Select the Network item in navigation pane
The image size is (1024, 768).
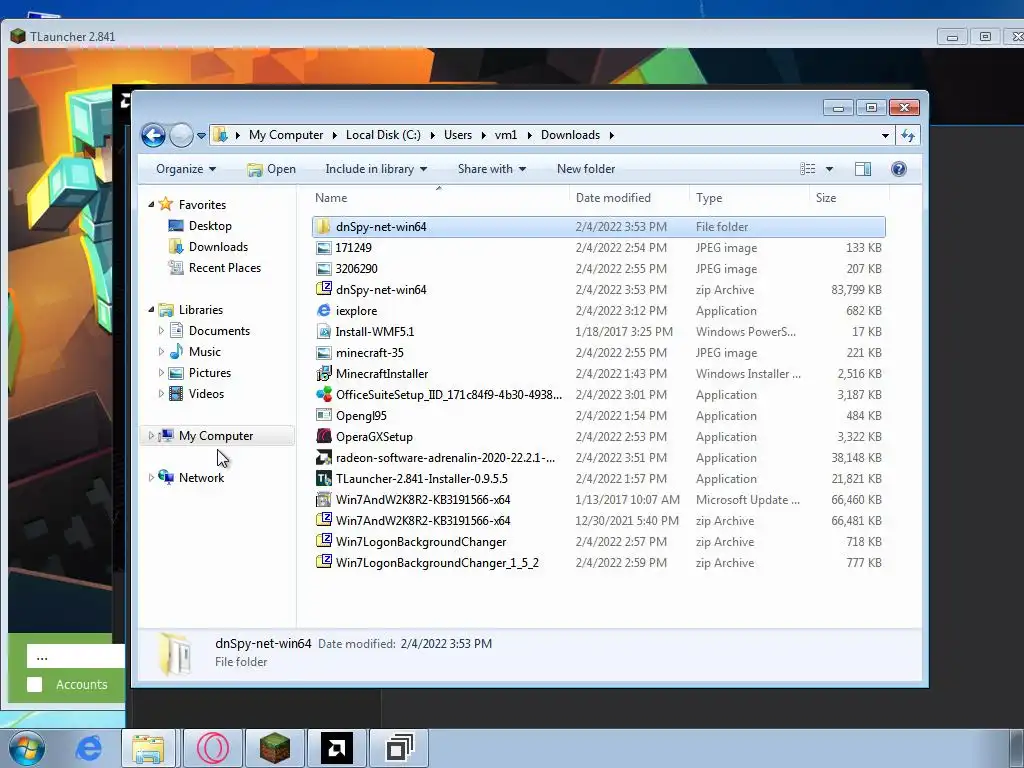[191, 477]
